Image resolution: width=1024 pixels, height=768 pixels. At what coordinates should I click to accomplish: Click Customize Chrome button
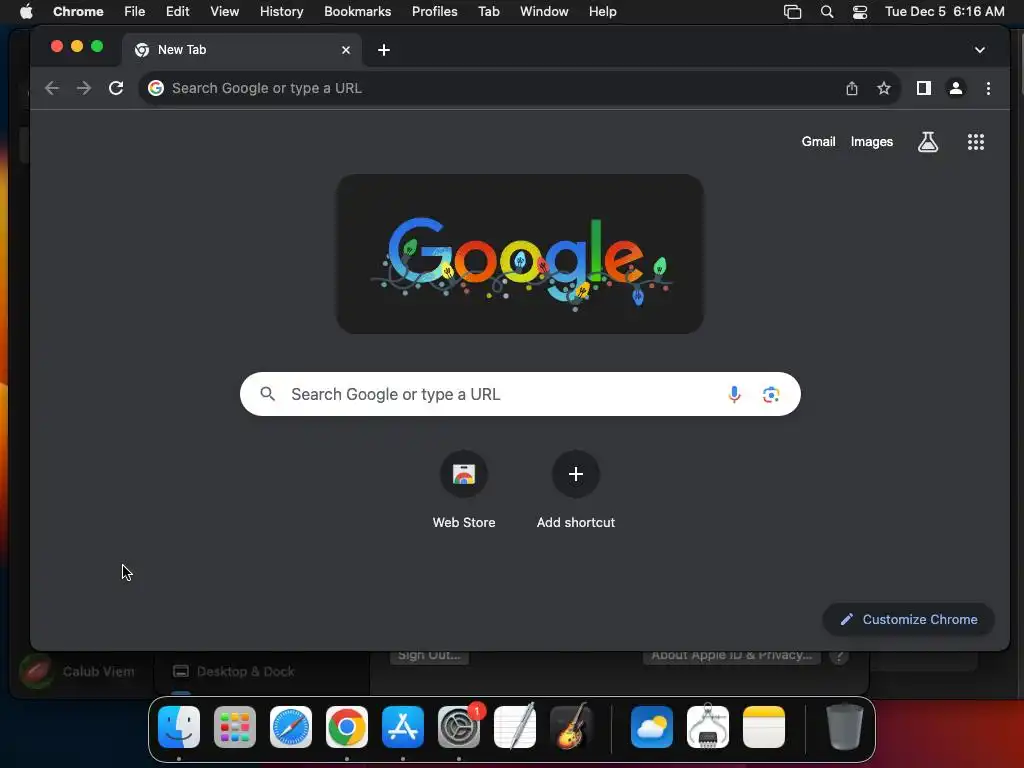click(908, 620)
